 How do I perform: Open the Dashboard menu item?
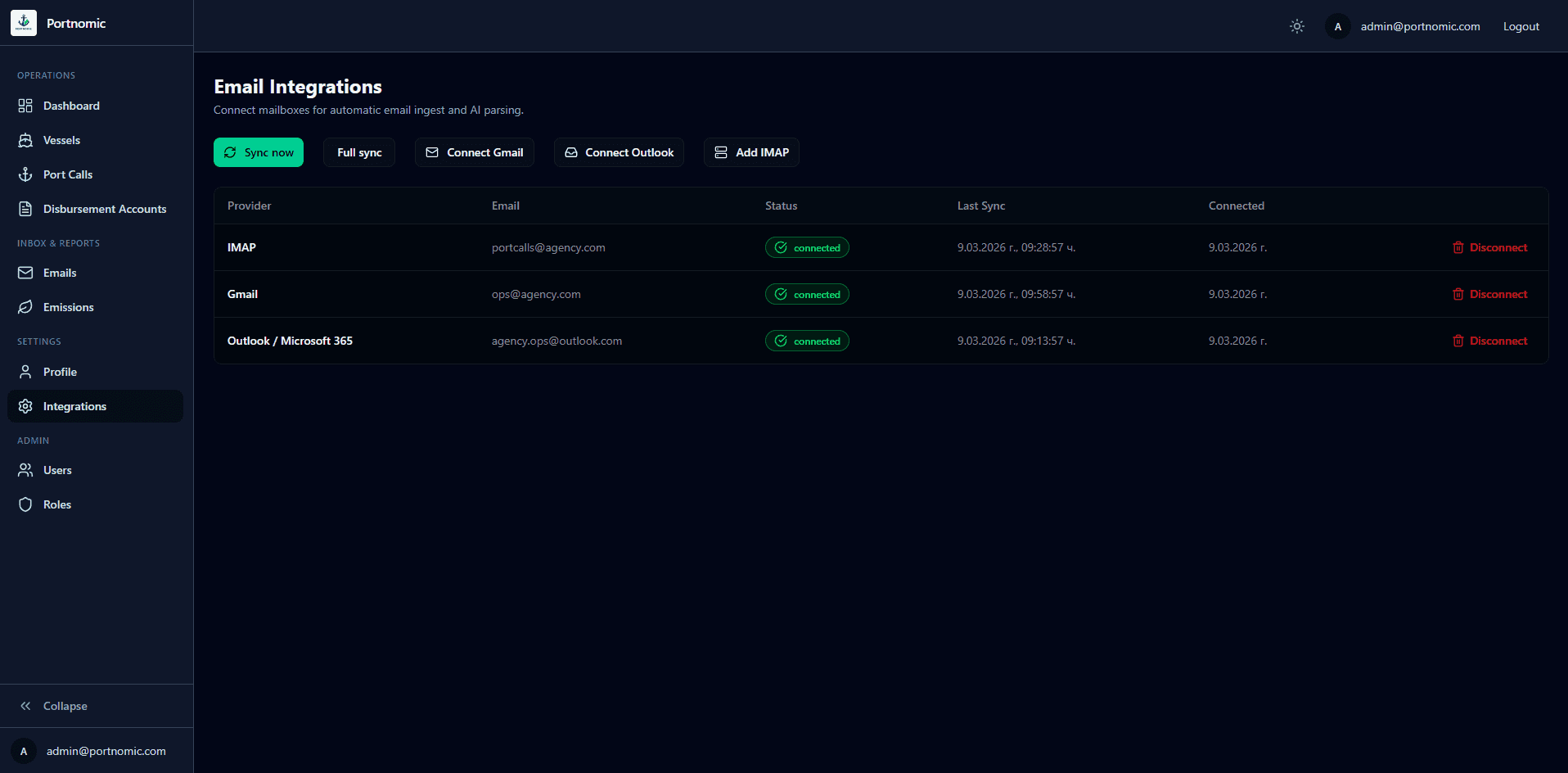click(71, 106)
